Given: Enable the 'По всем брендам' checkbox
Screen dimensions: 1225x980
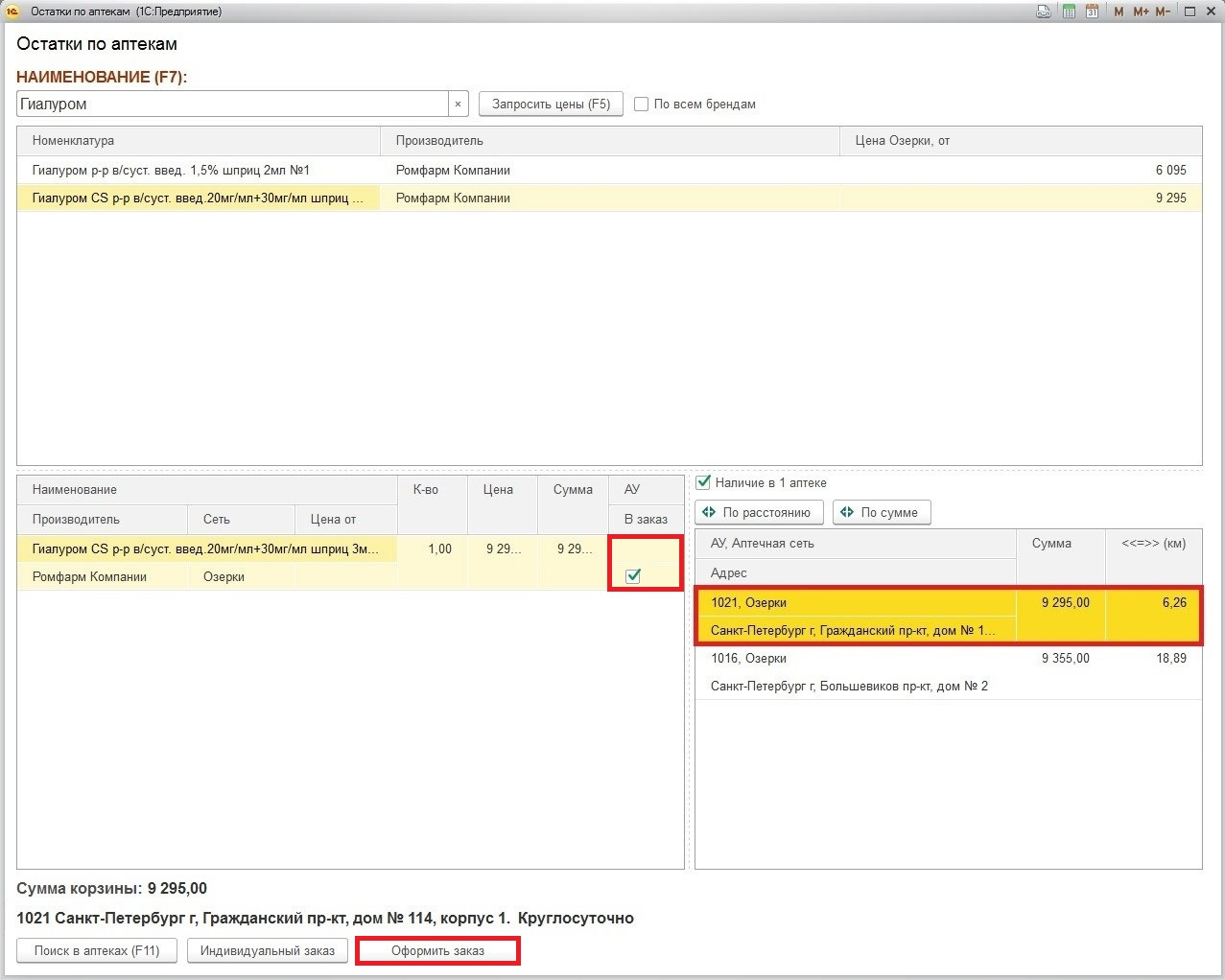Looking at the screenshot, I should click(x=642, y=104).
